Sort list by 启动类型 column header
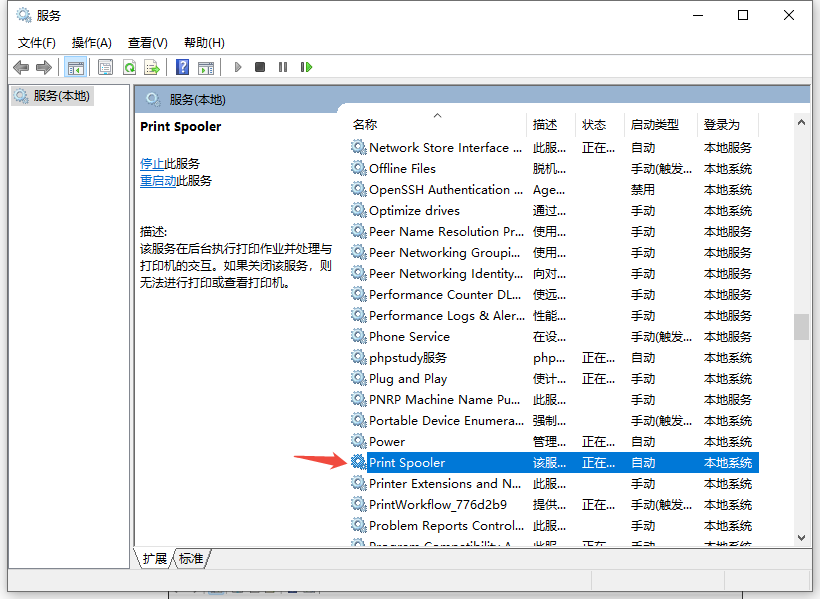Screen dimensions: 820x599 654,125
